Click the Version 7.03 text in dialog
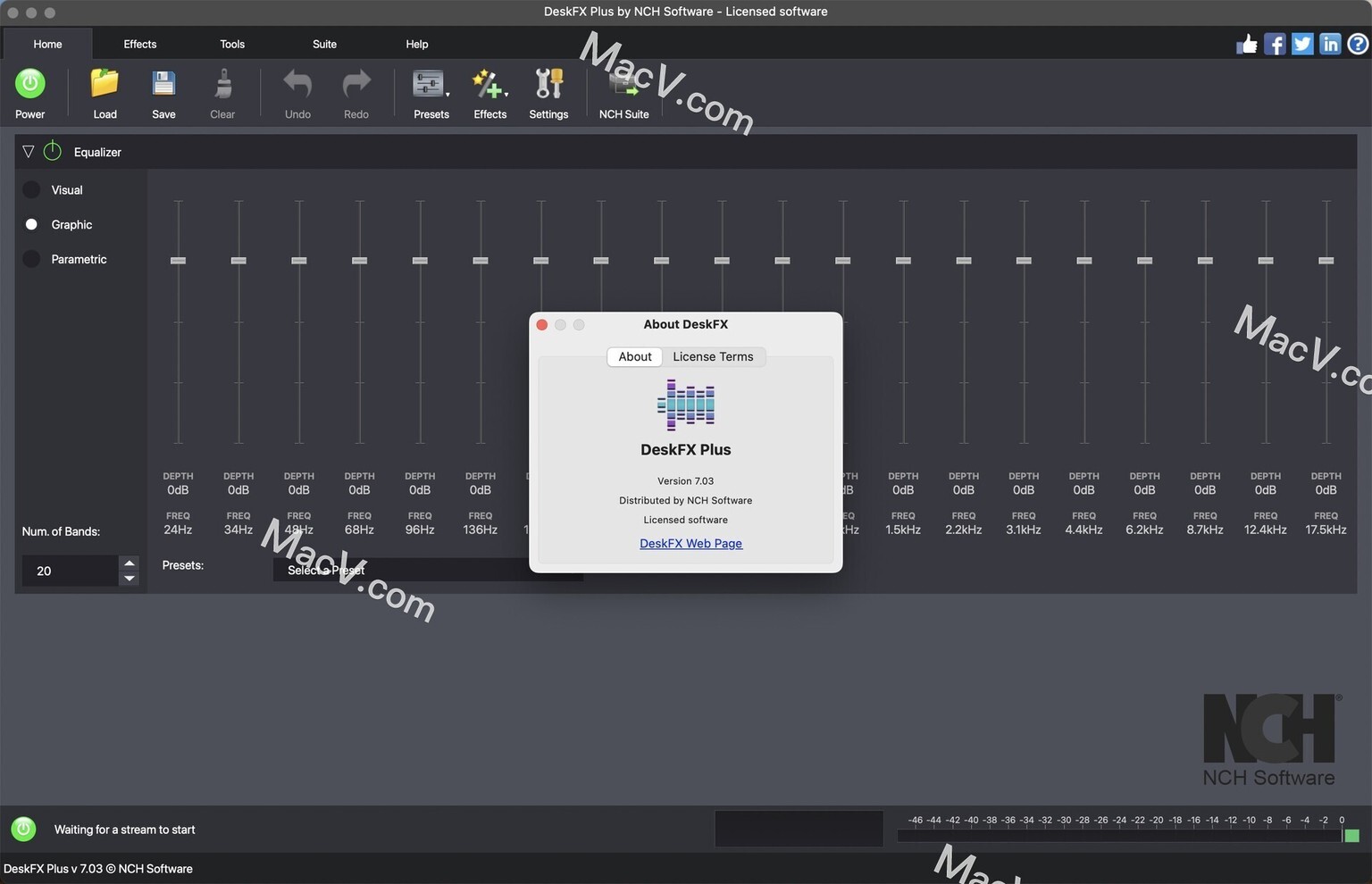 [x=686, y=480]
